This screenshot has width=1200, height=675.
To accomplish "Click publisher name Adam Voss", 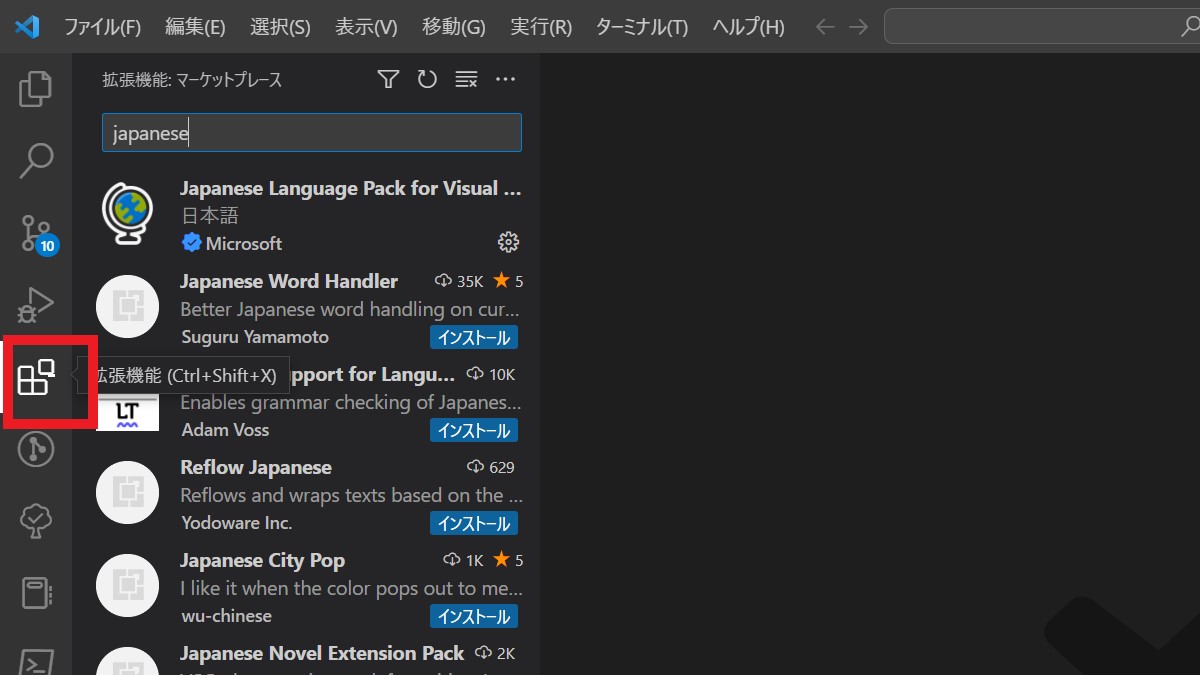I will [x=225, y=430].
